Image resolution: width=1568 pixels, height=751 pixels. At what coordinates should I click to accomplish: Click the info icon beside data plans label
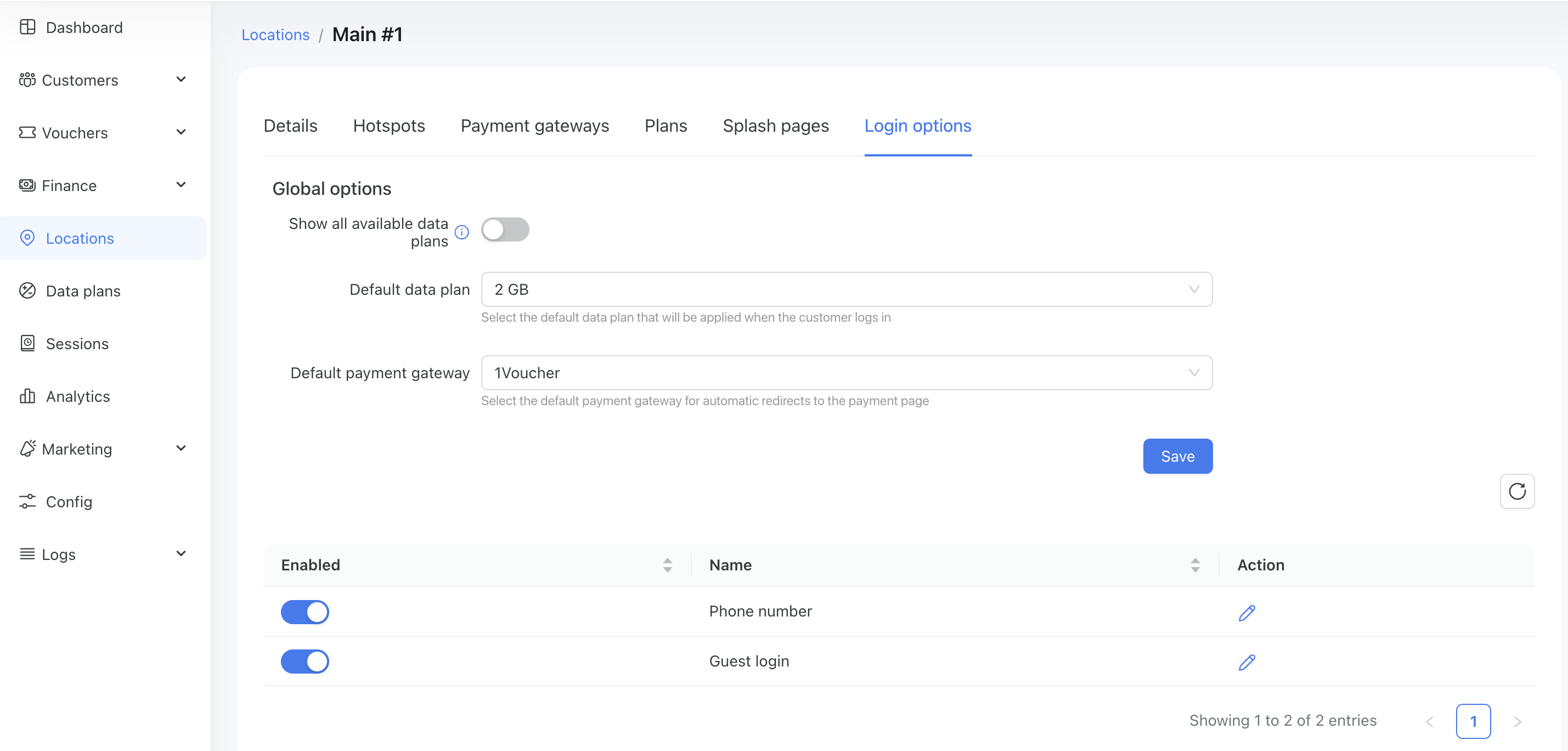tap(462, 232)
